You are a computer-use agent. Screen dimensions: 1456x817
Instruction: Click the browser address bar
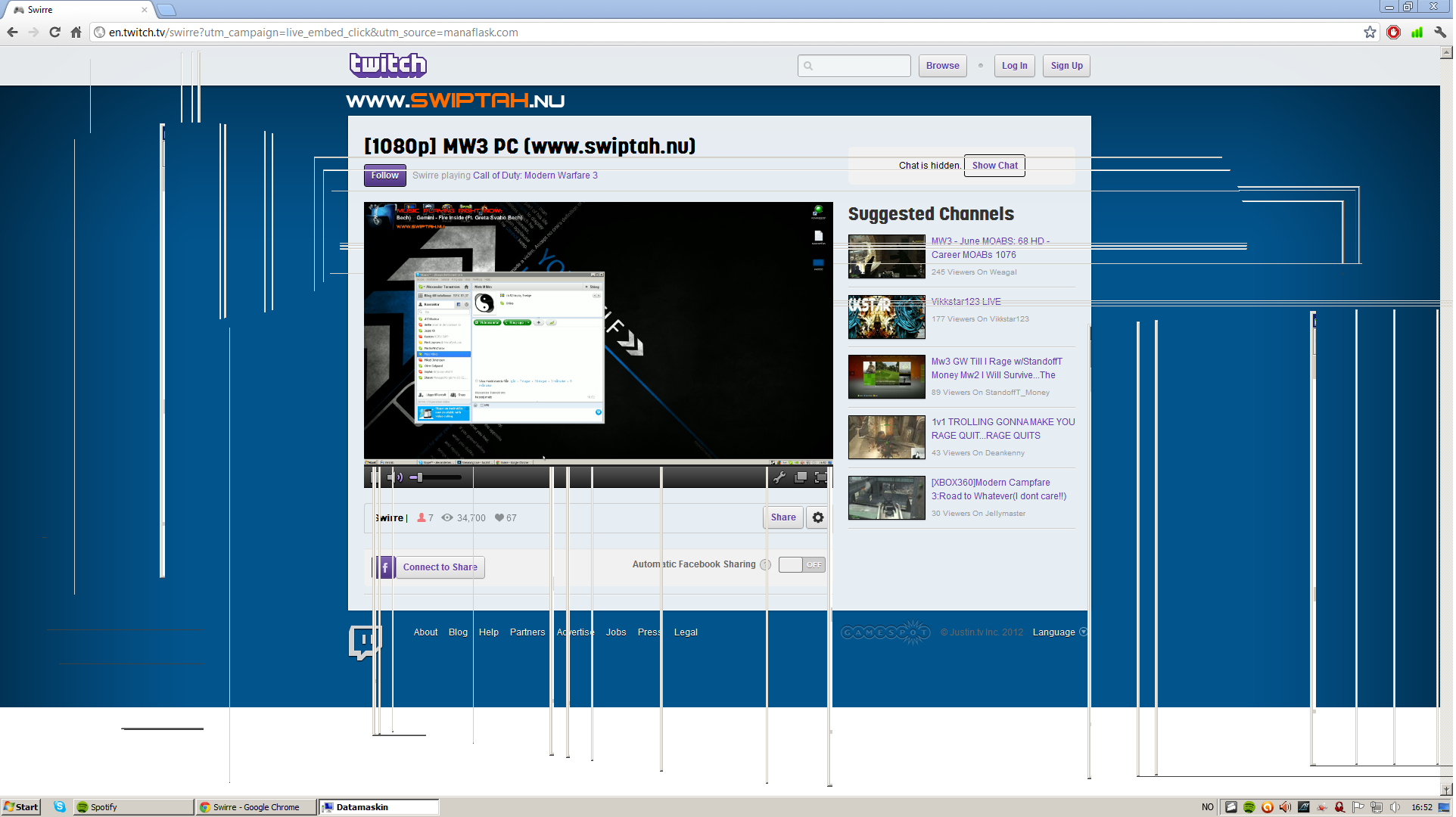pyautogui.click(x=726, y=33)
